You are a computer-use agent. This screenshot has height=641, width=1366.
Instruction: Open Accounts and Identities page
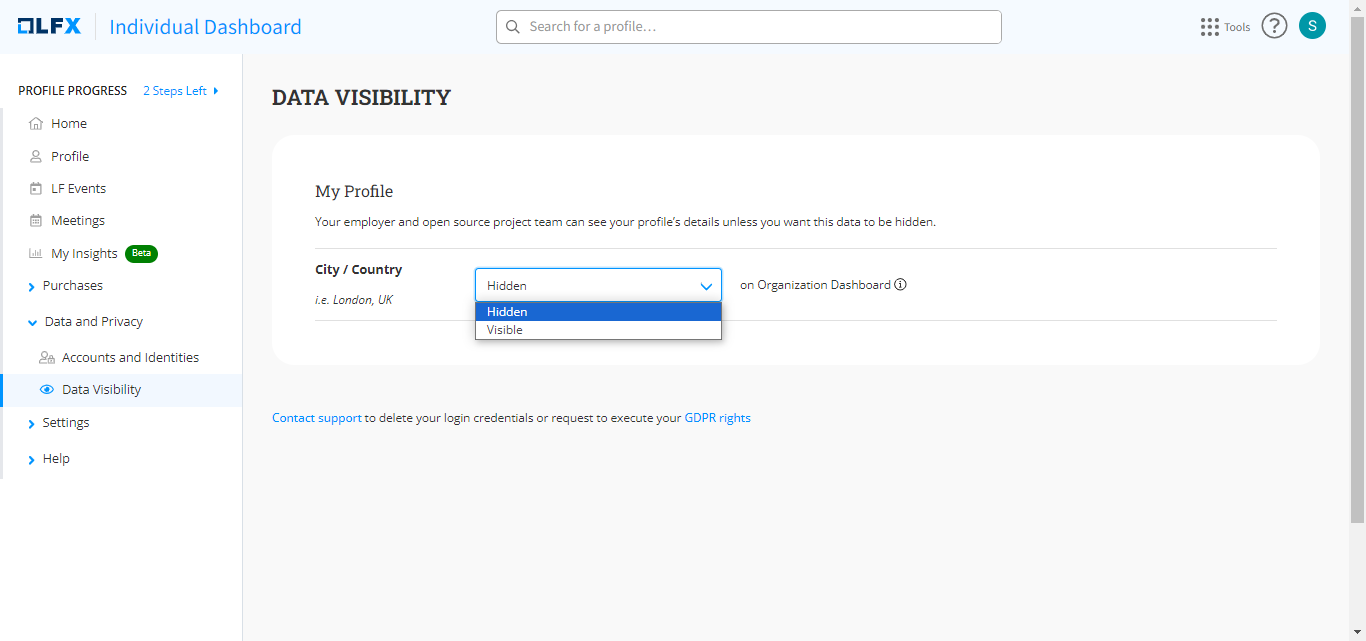(130, 358)
